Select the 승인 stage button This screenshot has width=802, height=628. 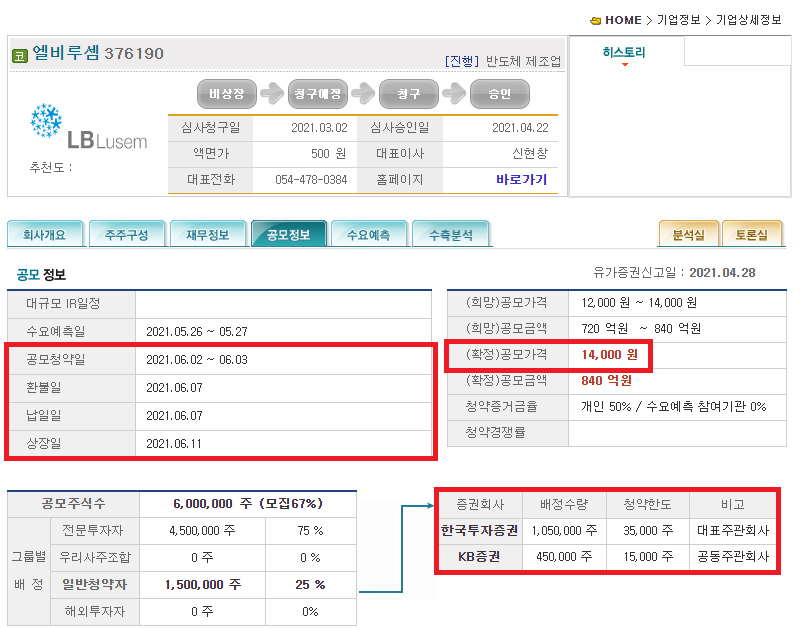pyautogui.click(x=500, y=94)
